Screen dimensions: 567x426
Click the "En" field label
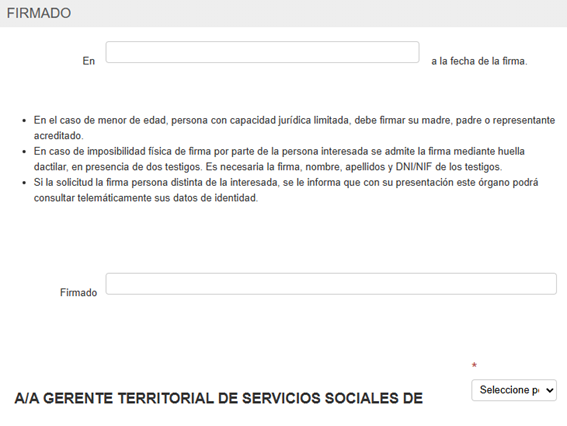coord(89,61)
